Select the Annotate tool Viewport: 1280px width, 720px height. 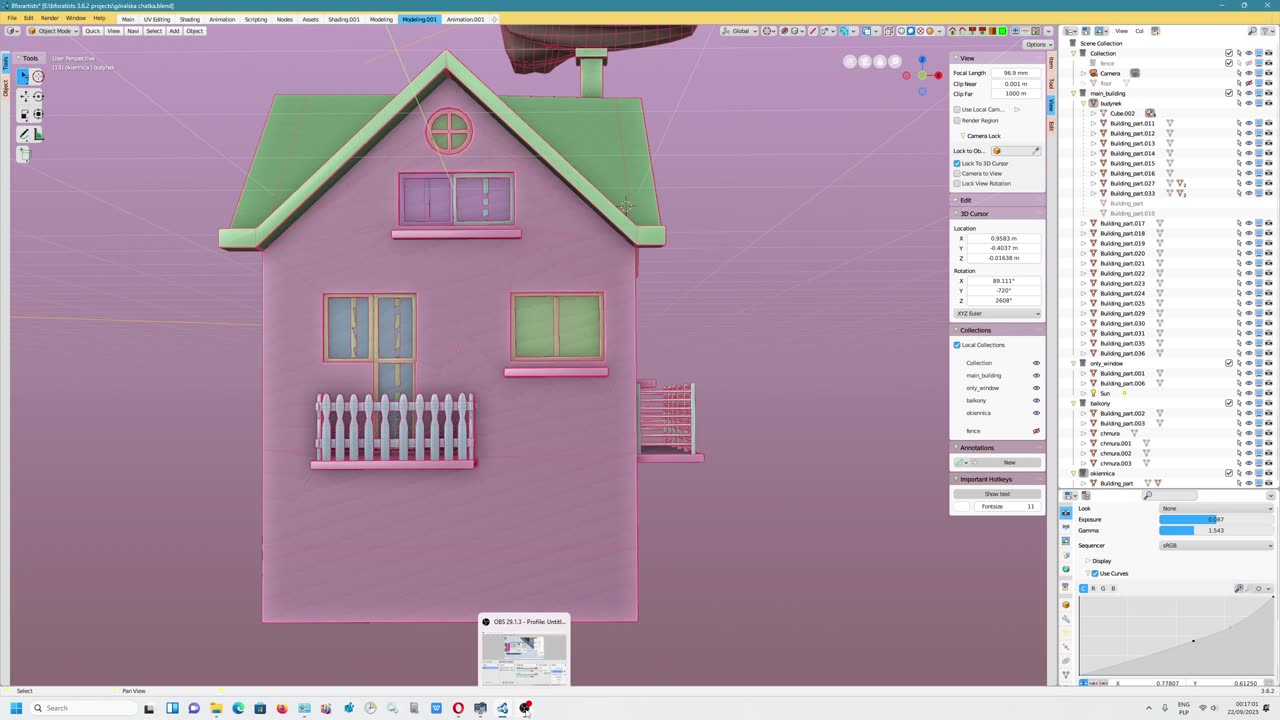[23, 134]
